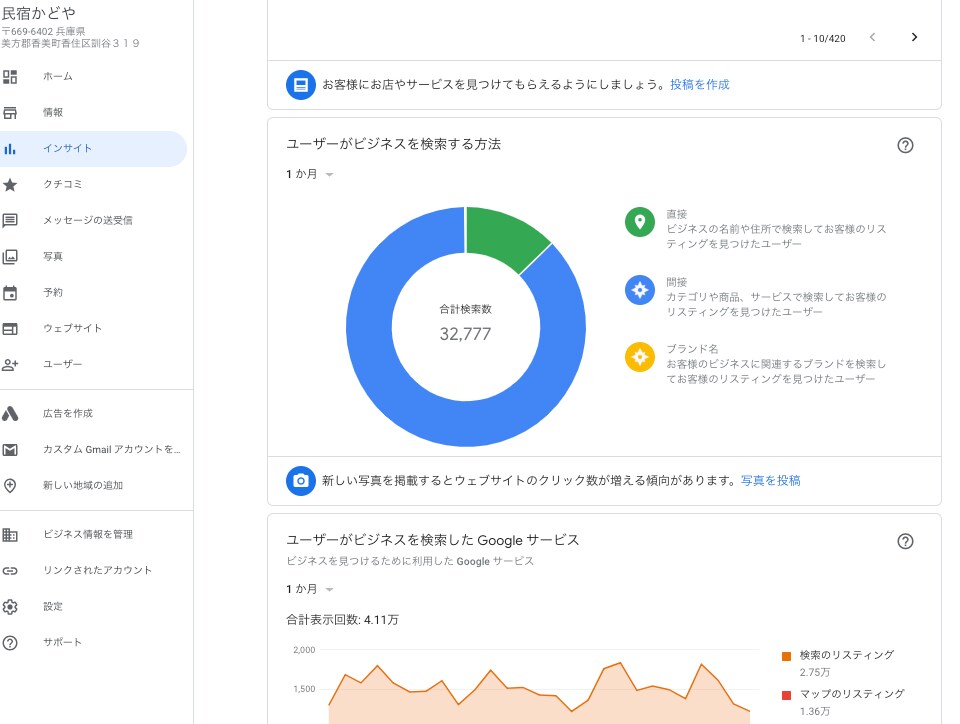Click the Home dashboard icon in sidebar
The image size is (960, 724).
(10, 77)
